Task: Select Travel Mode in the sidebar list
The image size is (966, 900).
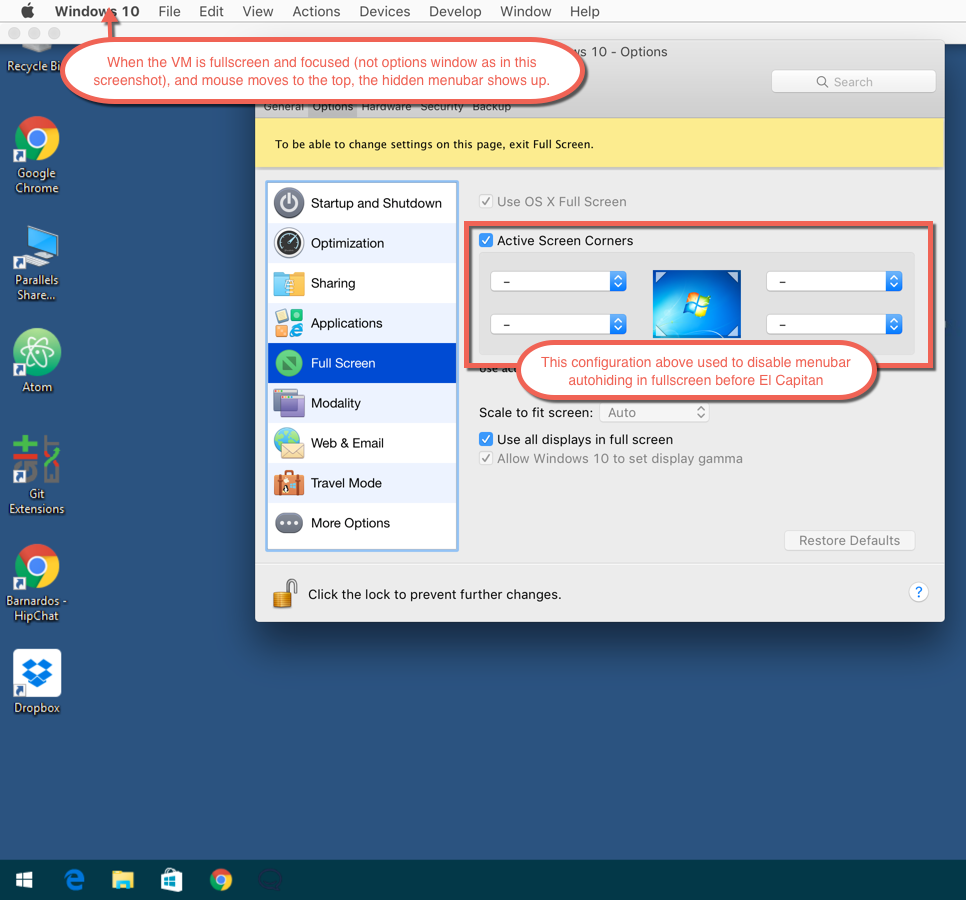Action: pos(362,484)
